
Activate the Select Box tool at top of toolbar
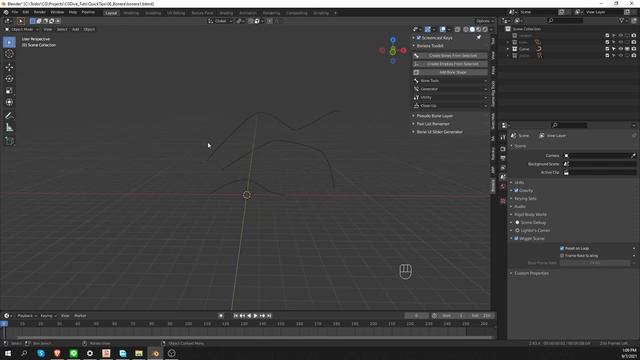(9, 42)
